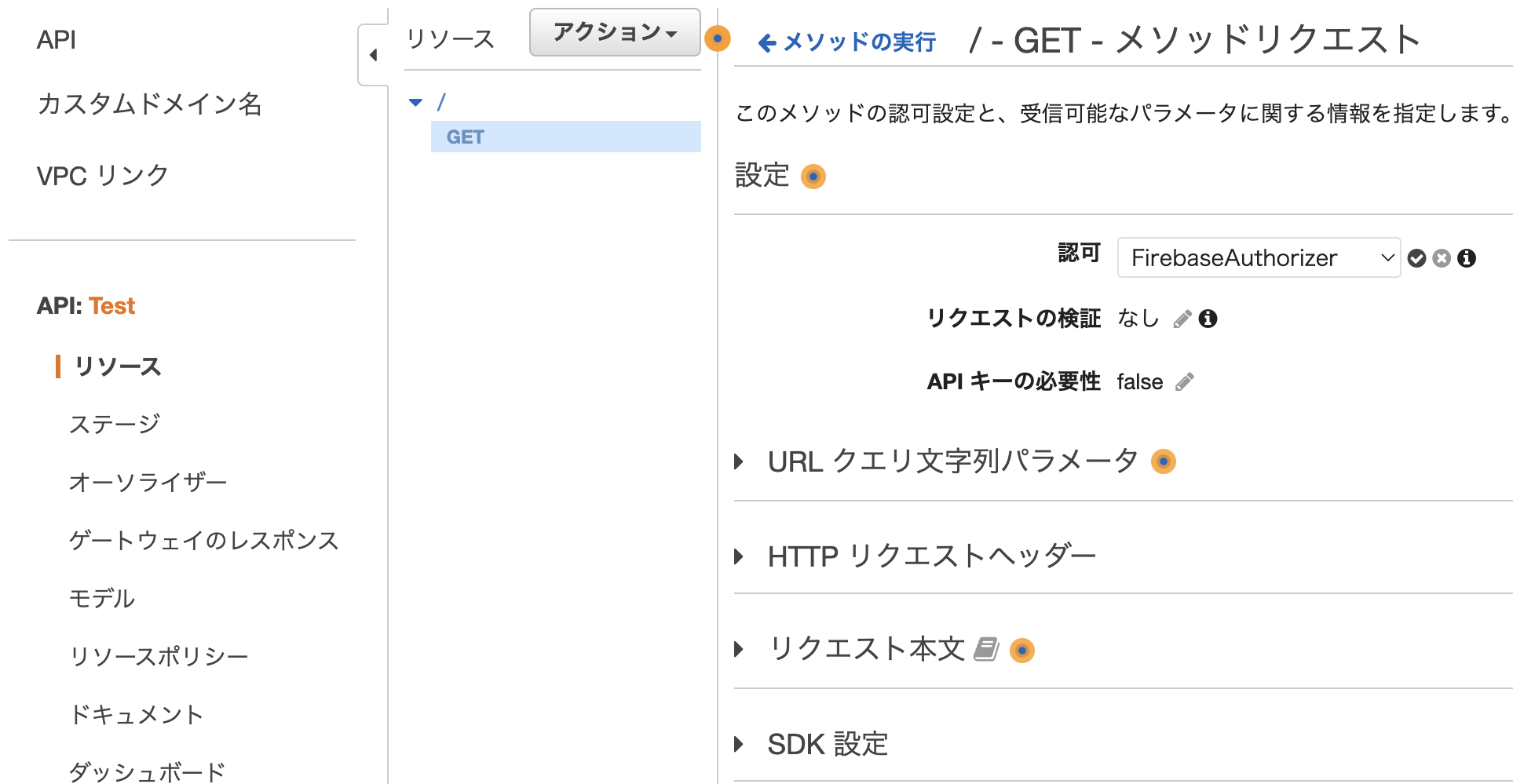
Task: Open info icon beside リクエストの検証
Action: coord(1208,319)
